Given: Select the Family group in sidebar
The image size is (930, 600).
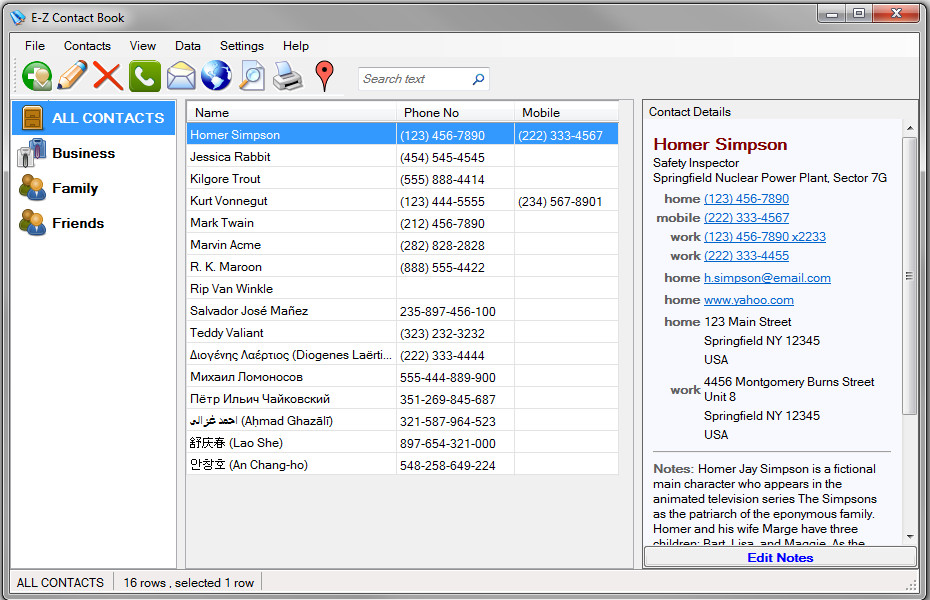Looking at the screenshot, I should (94, 189).
